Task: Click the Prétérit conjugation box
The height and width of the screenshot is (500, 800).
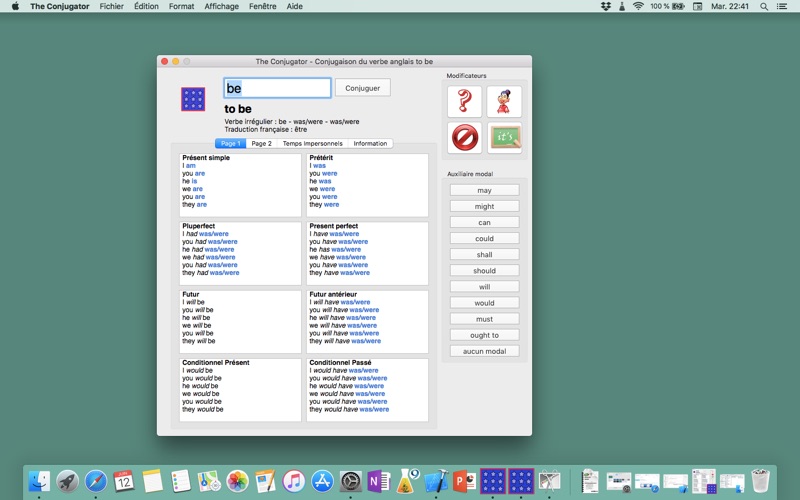Action: (367, 185)
